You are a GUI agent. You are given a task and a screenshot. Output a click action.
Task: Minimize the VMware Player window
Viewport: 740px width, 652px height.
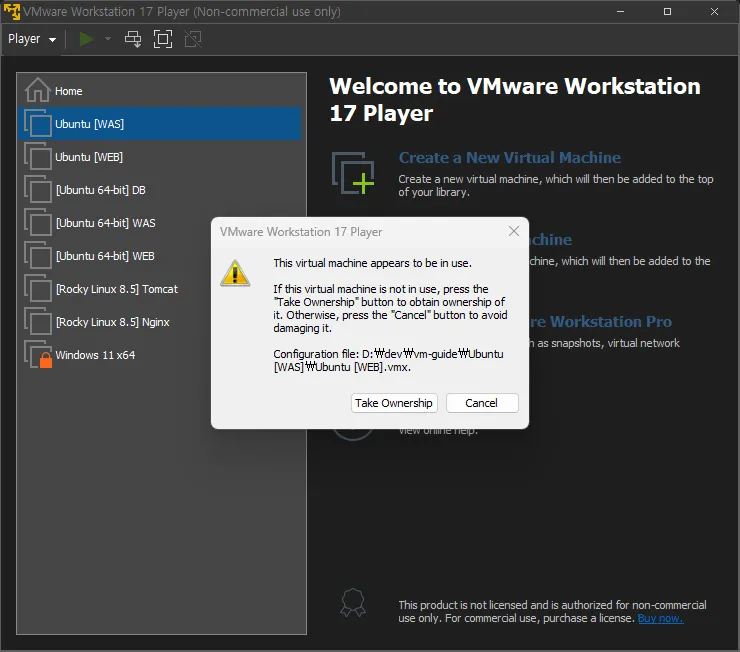click(x=621, y=11)
